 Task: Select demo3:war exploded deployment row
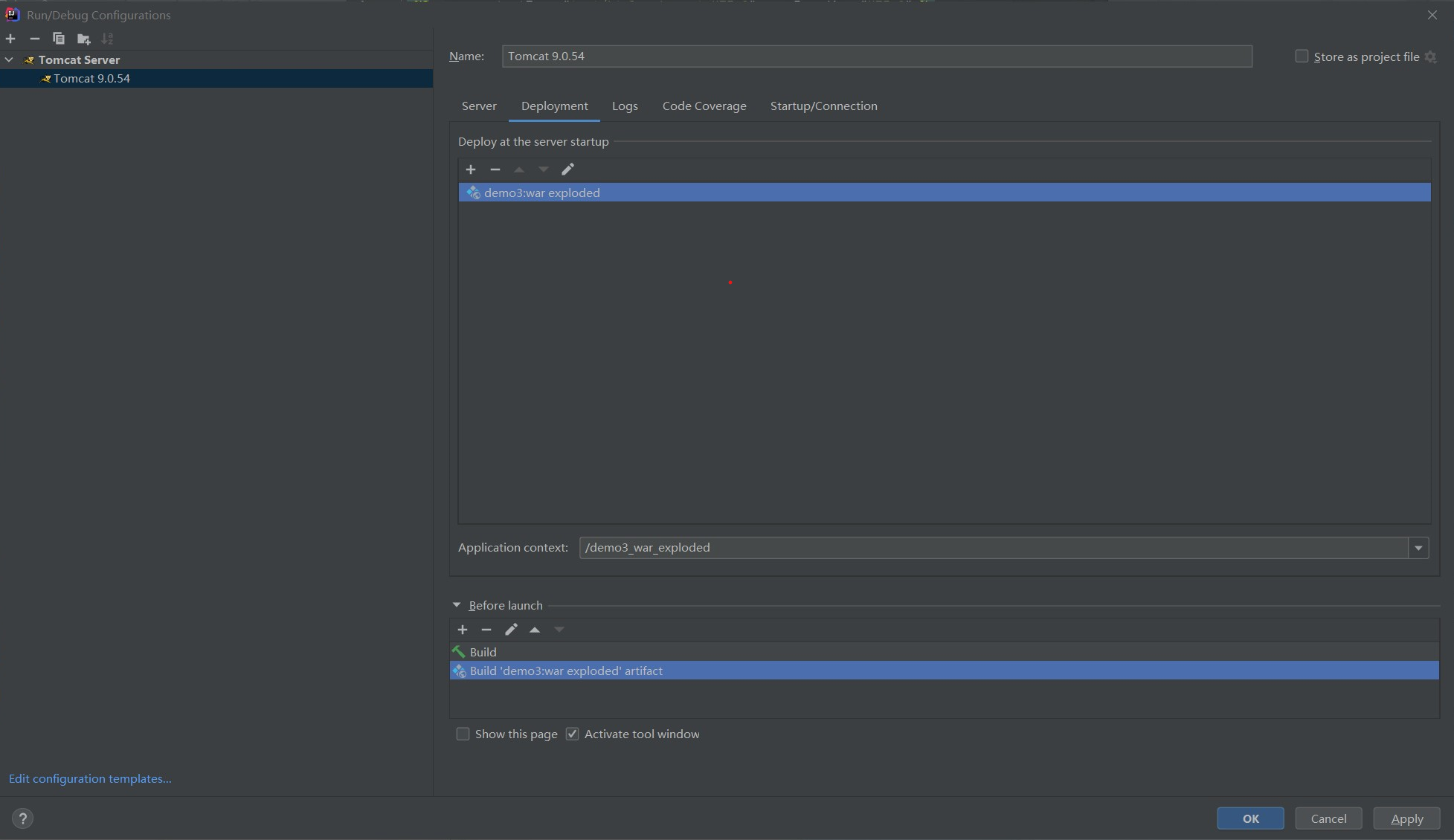point(945,193)
